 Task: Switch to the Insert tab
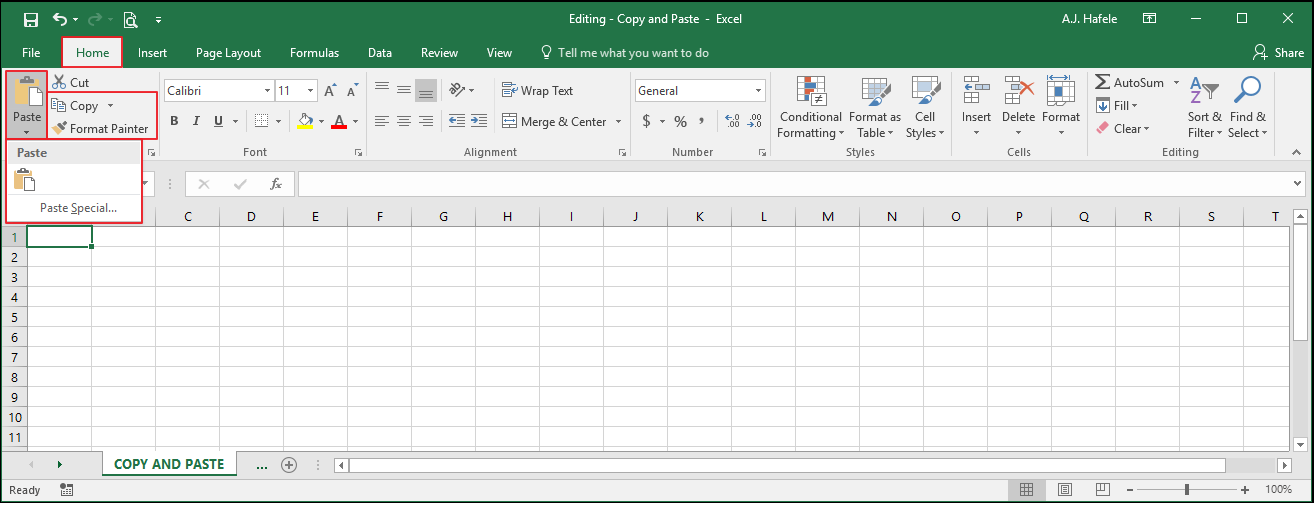click(152, 53)
